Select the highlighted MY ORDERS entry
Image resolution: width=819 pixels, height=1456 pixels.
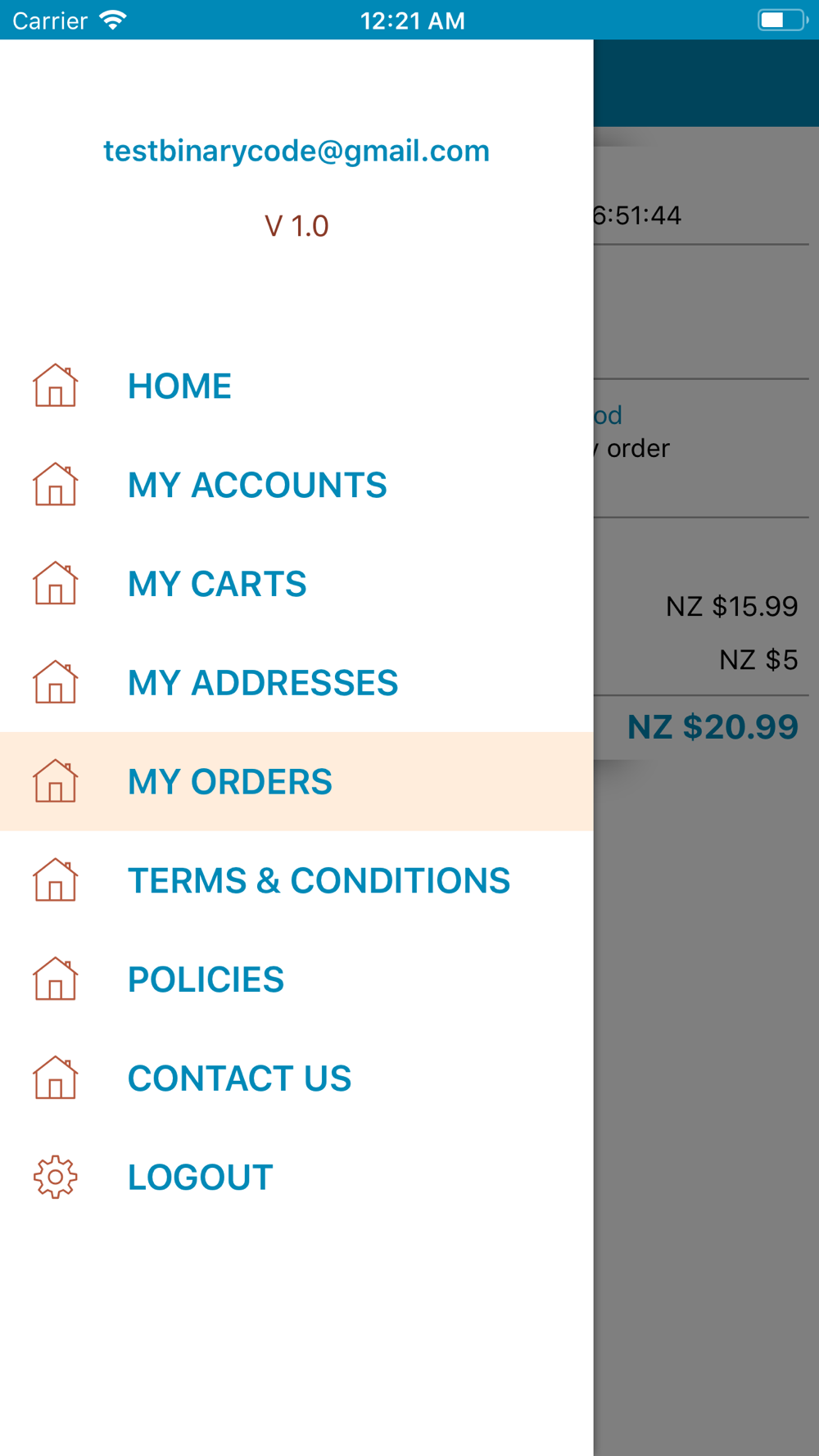[x=296, y=781]
